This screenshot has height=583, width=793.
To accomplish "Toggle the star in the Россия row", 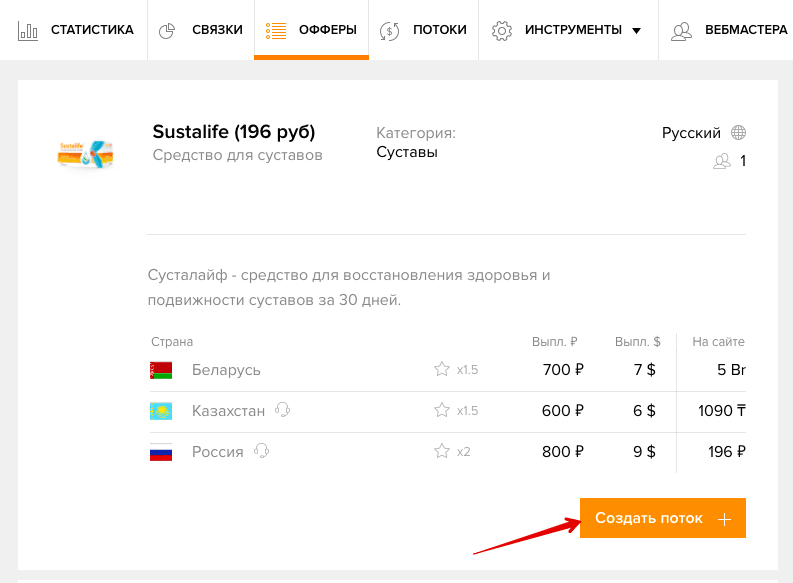I will click(x=442, y=451).
